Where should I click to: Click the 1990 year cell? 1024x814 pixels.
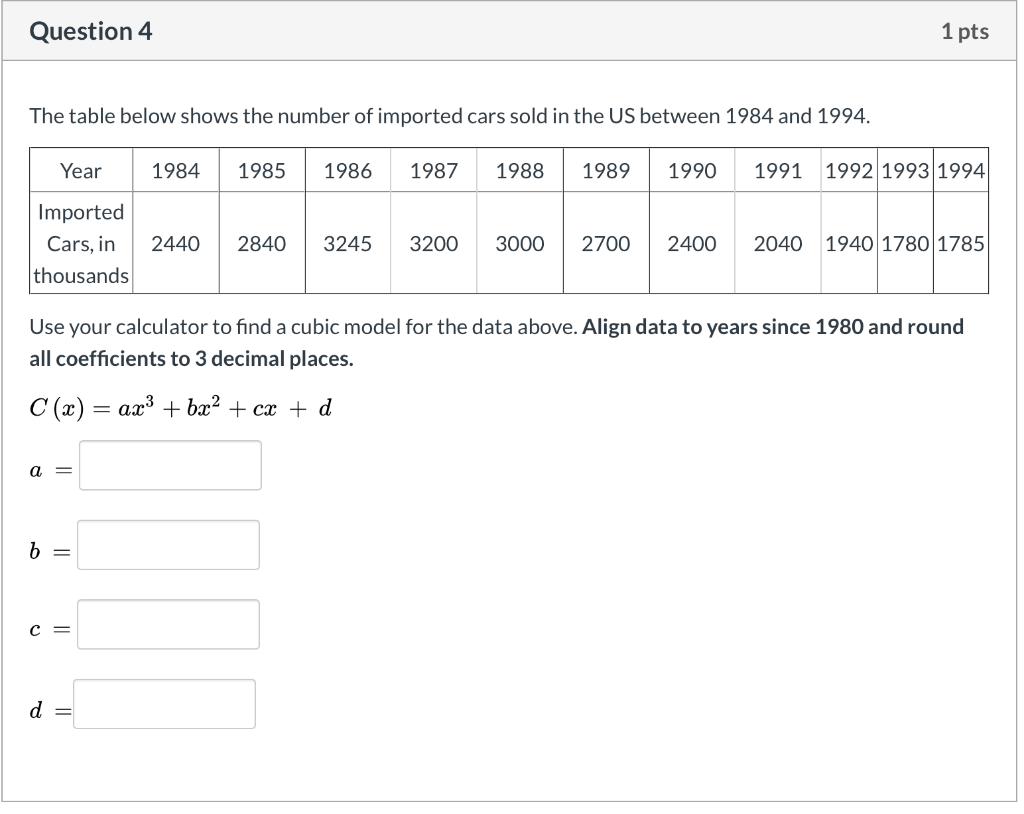(692, 171)
